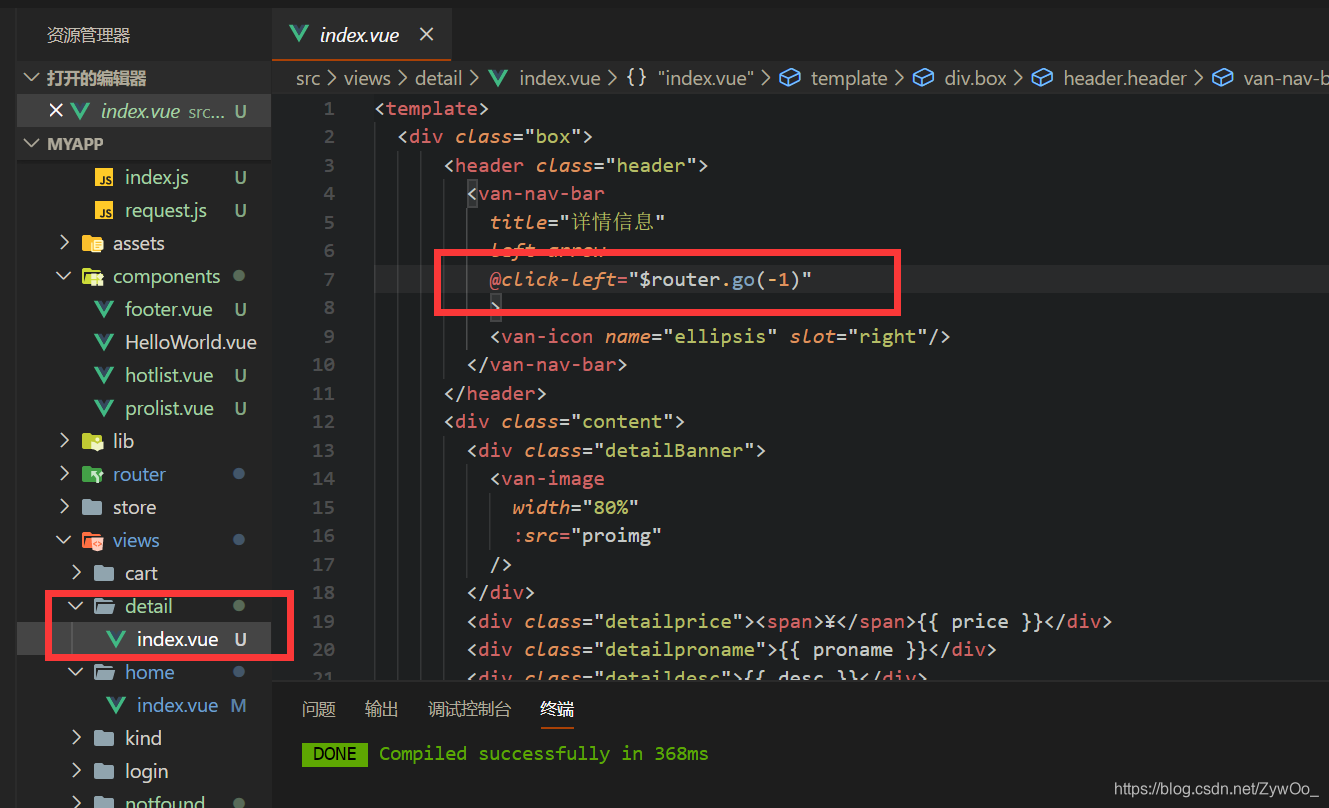Click the div.box breadcrumb segment
The height and width of the screenshot is (808, 1329).
(x=975, y=78)
